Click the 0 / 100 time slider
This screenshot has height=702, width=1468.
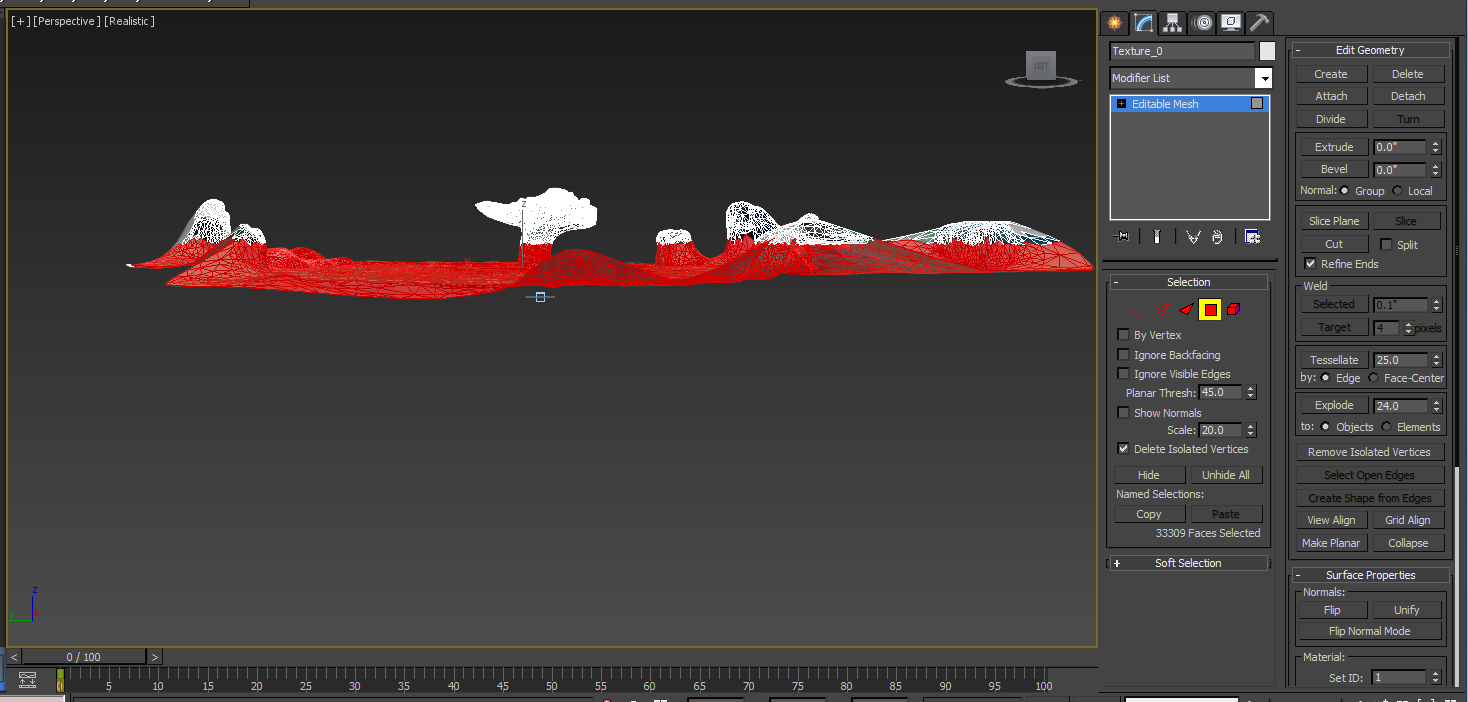(84, 657)
